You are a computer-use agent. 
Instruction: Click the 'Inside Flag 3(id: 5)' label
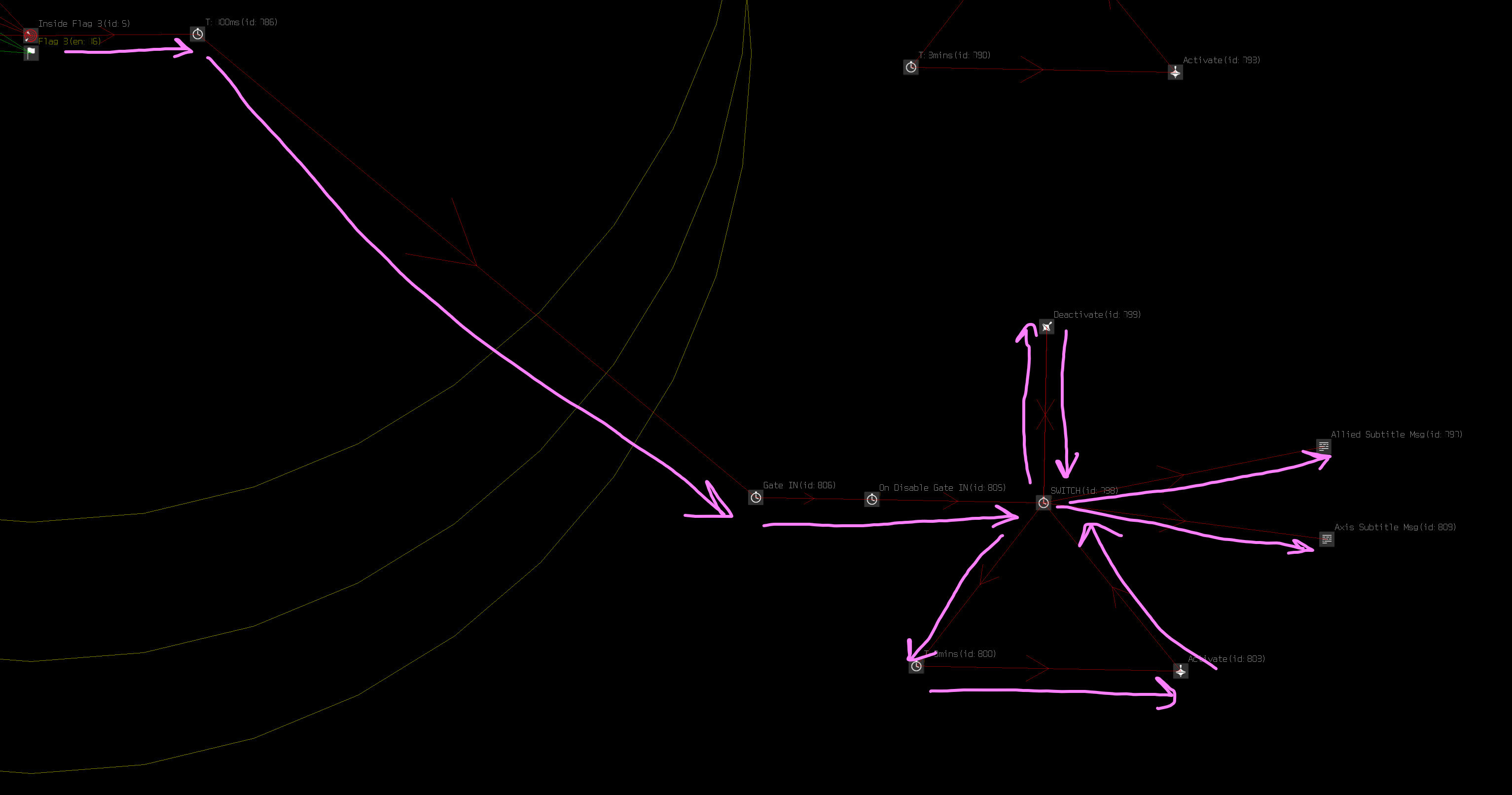(x=84, y=24)
